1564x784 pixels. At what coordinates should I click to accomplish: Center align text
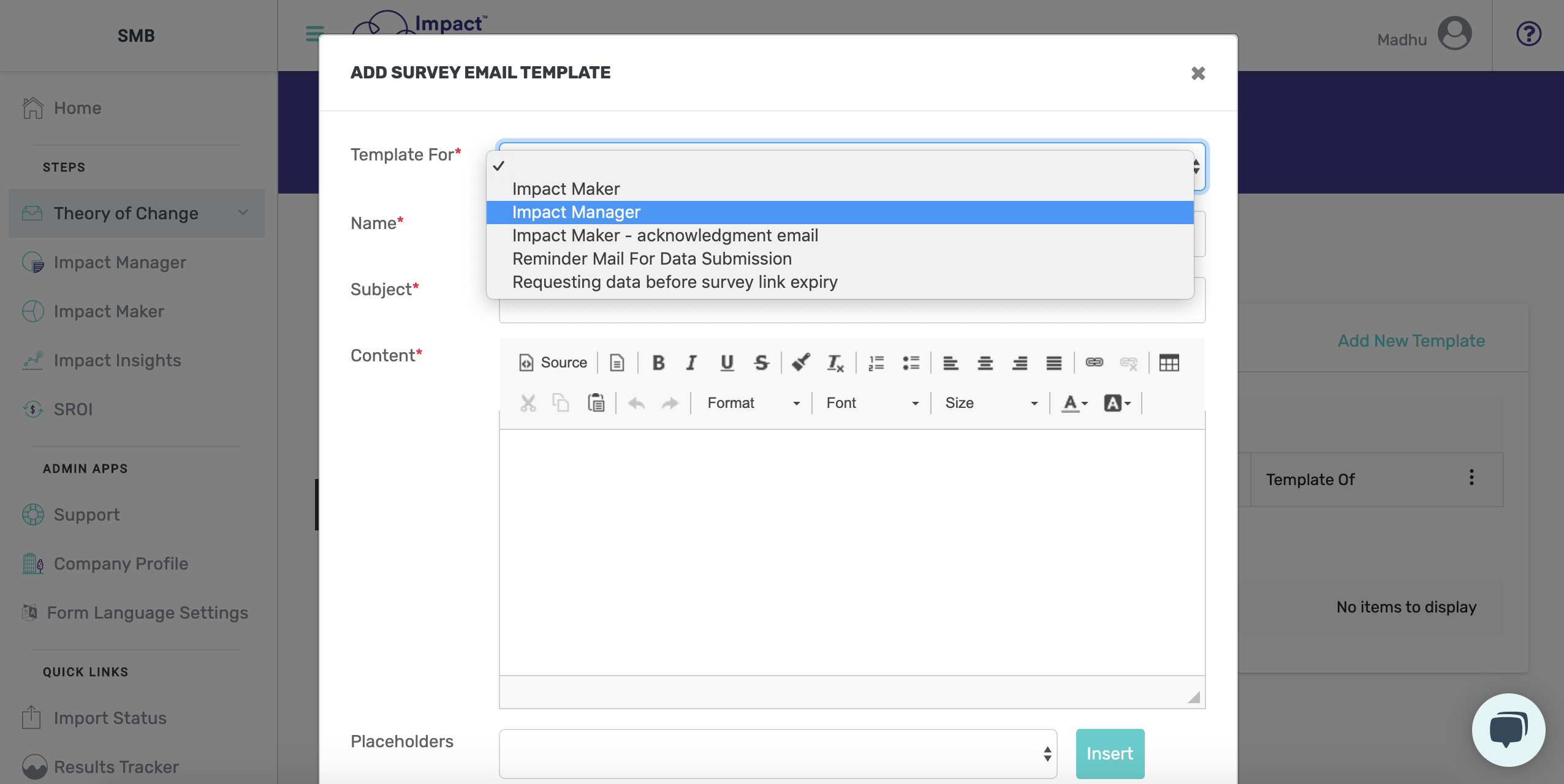[x=985, y=363]
